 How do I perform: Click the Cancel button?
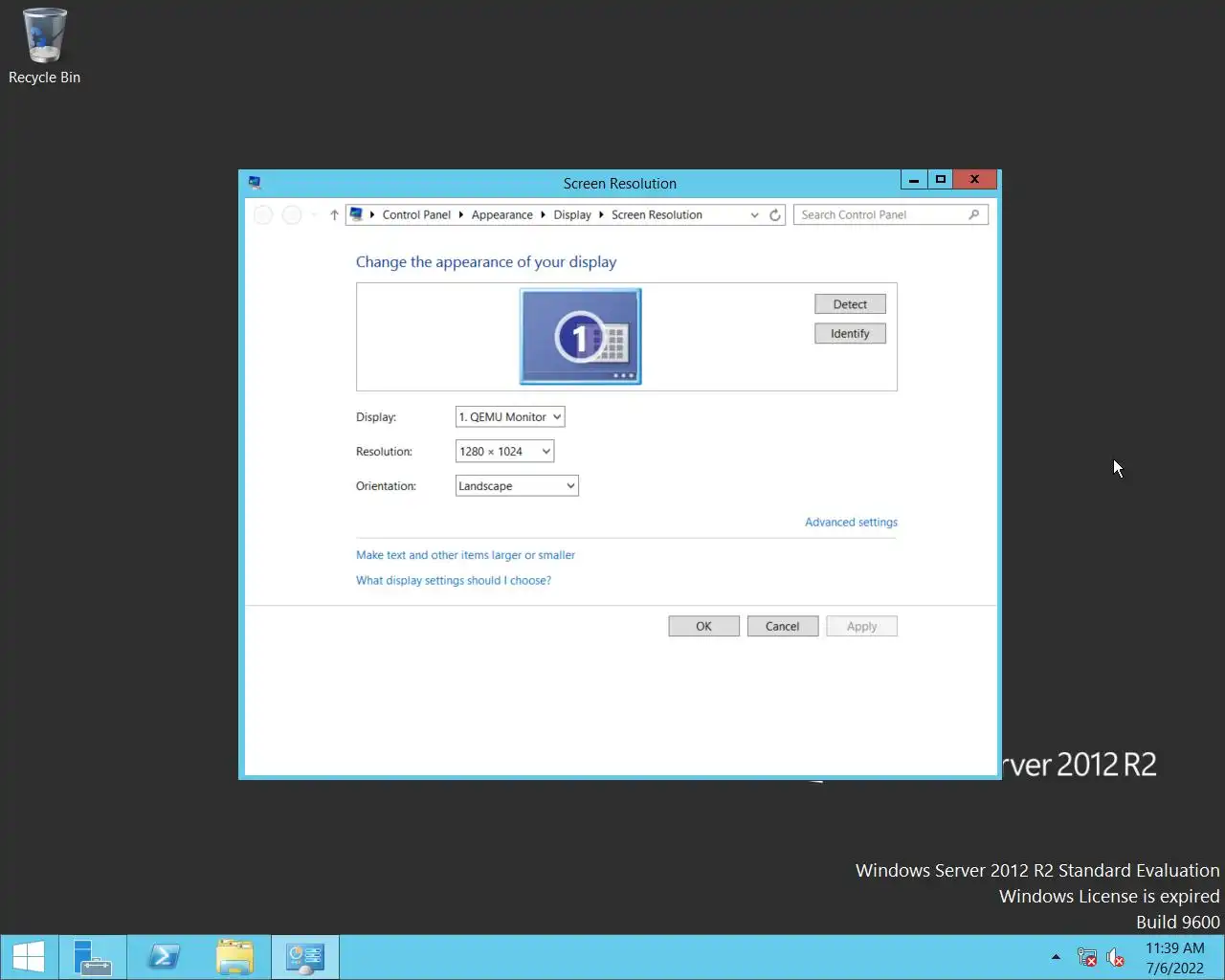pos(782,626)
